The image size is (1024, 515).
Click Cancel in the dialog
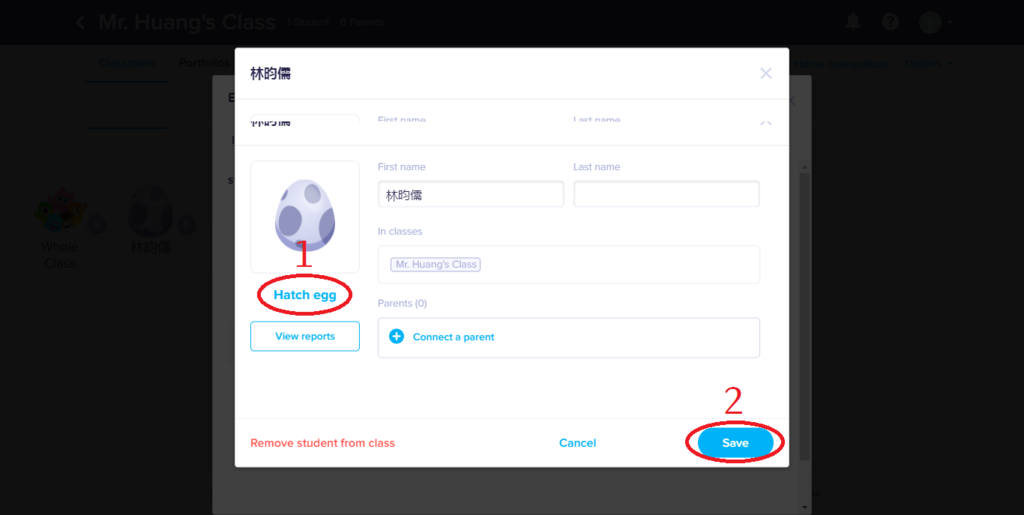577,443
